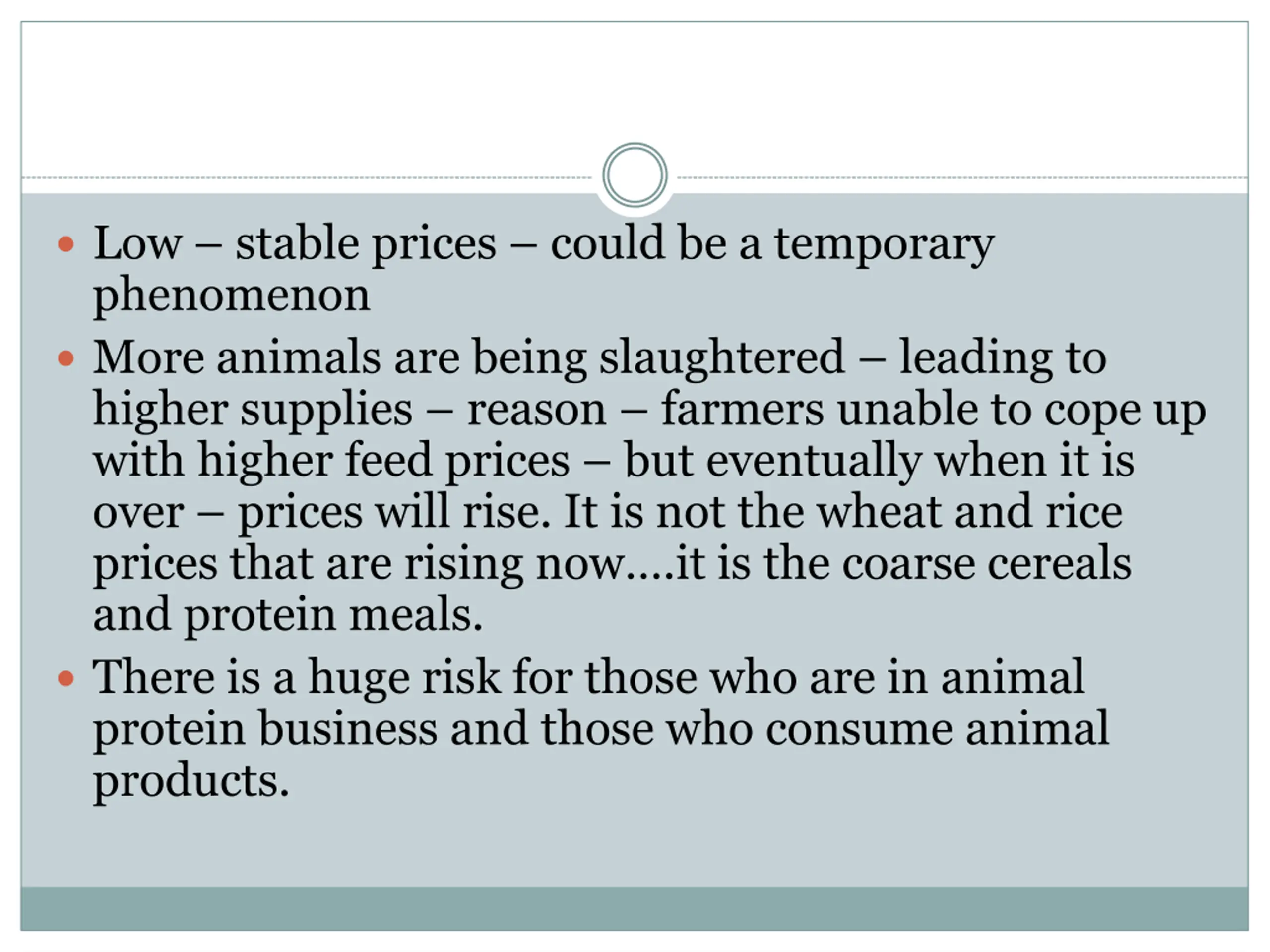Click the text "higher supplies"
This screenshot has height=952, width=1270.
[253, 410]
